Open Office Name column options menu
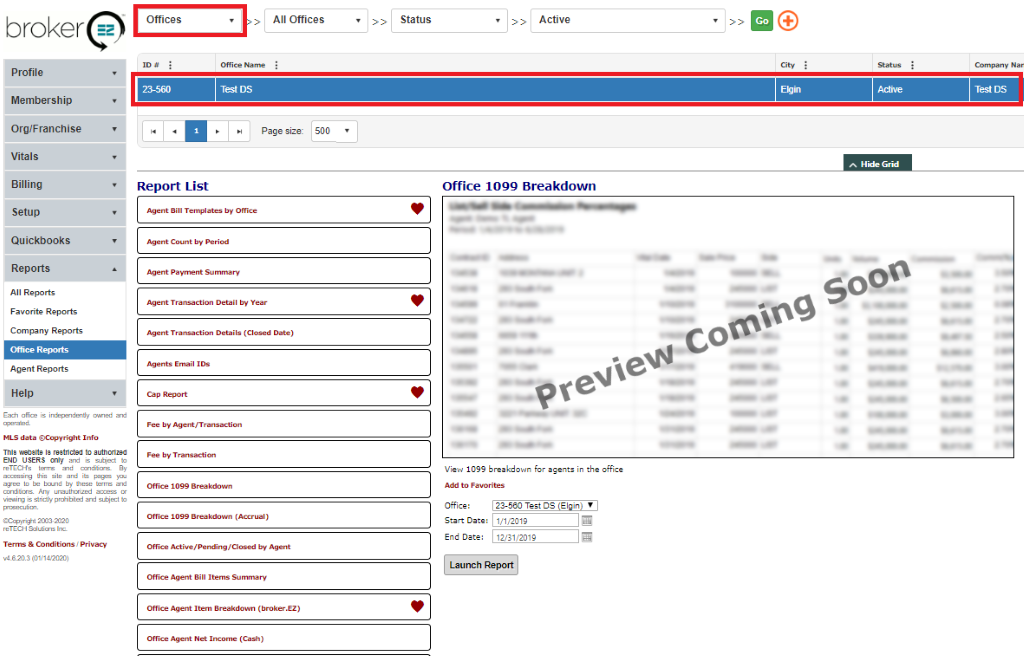The width and height of the screenshot is (1024, 656). (276, 65)
